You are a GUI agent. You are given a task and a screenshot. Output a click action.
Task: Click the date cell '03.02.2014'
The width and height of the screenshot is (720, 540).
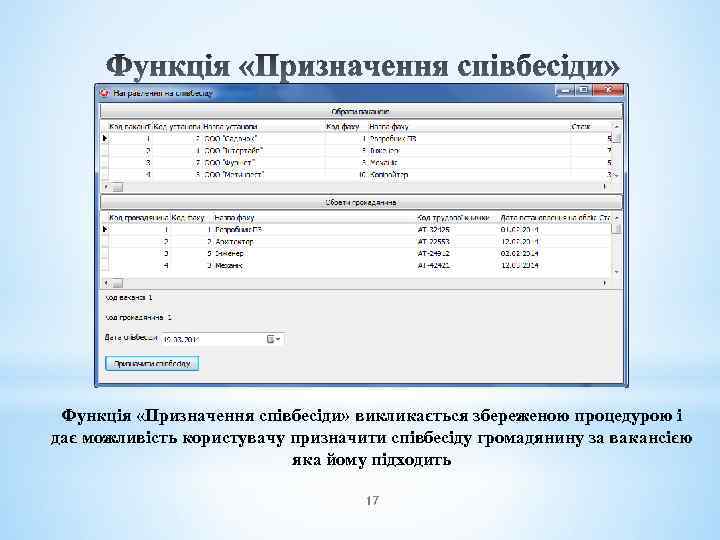(519, 253)
